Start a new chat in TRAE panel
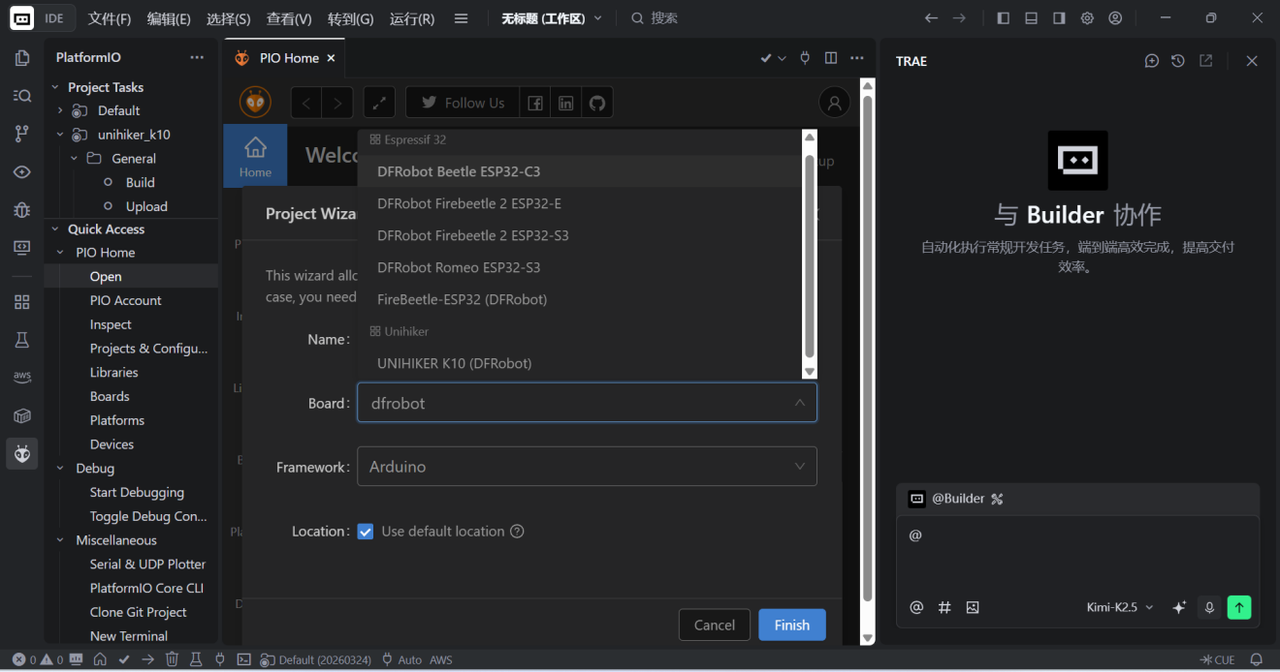The width and height of the screenshot is (1280, 672). coord(1152,61)
